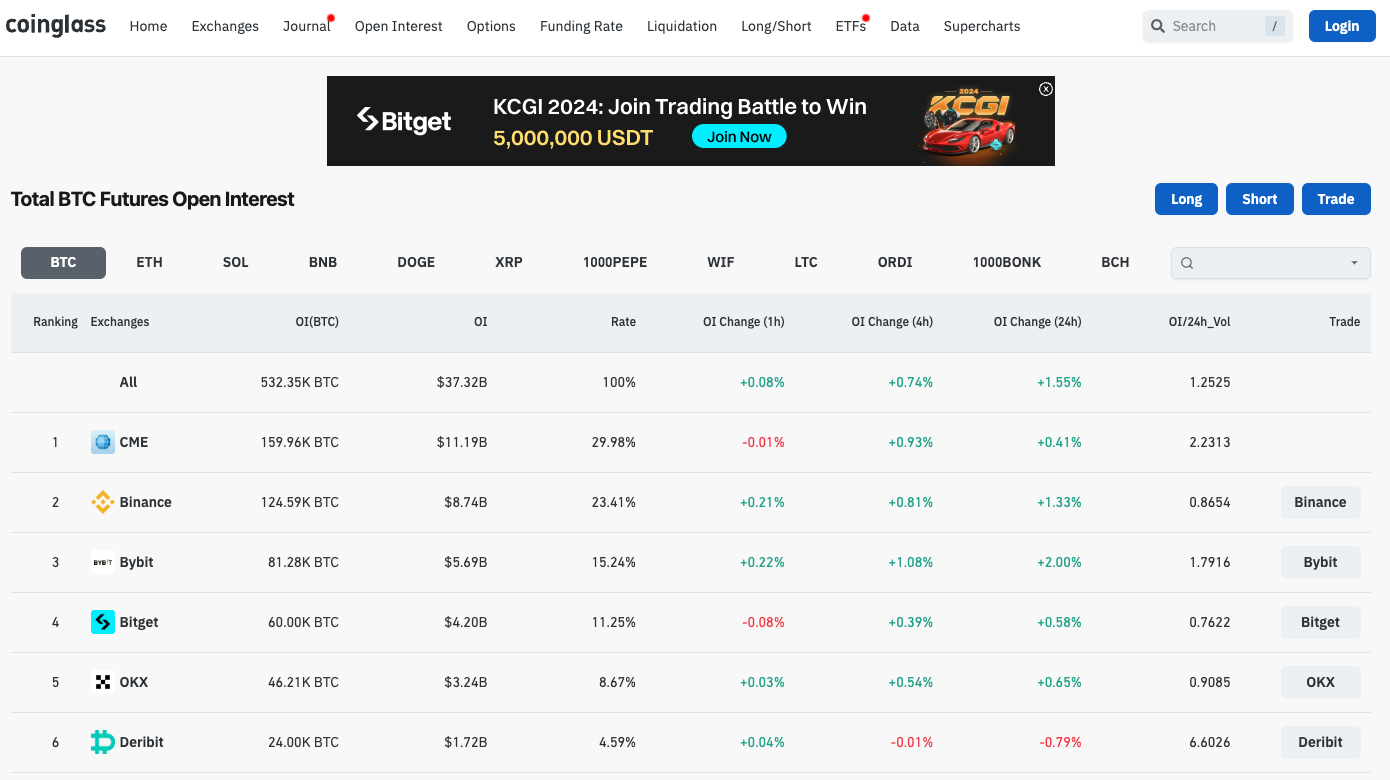Close the Bitget ad banner
This screenshot has width=1390, height=780.
[1046, 89]
